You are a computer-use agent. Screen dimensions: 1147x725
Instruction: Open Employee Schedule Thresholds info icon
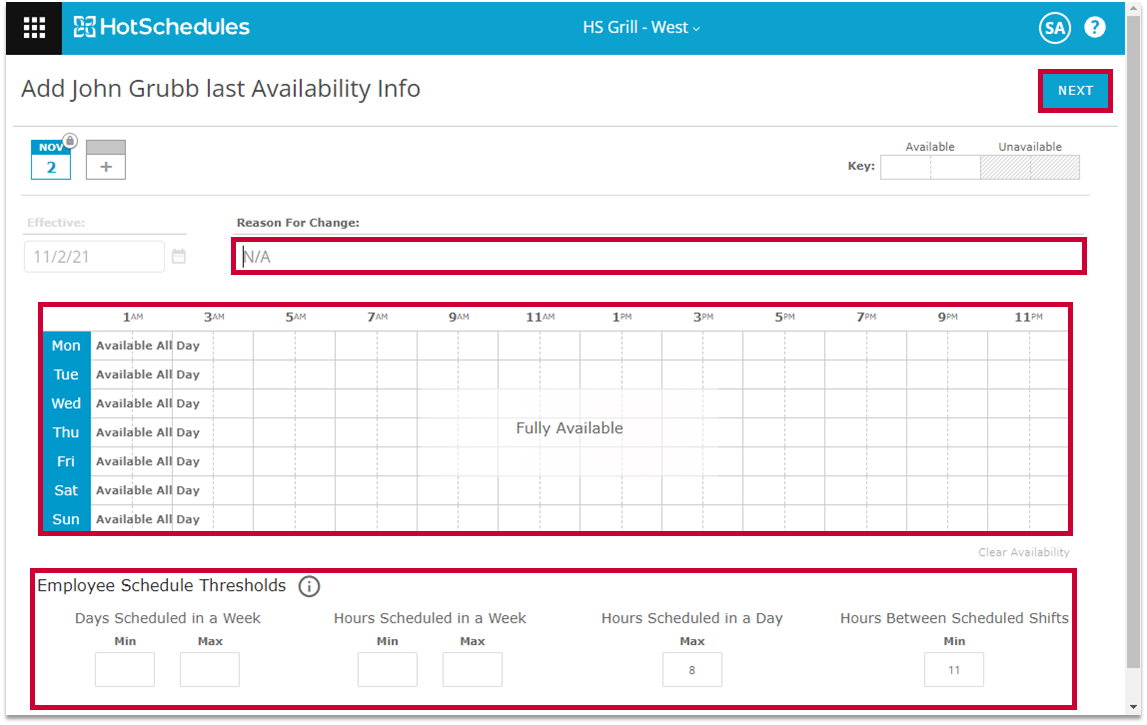(309, 587)
